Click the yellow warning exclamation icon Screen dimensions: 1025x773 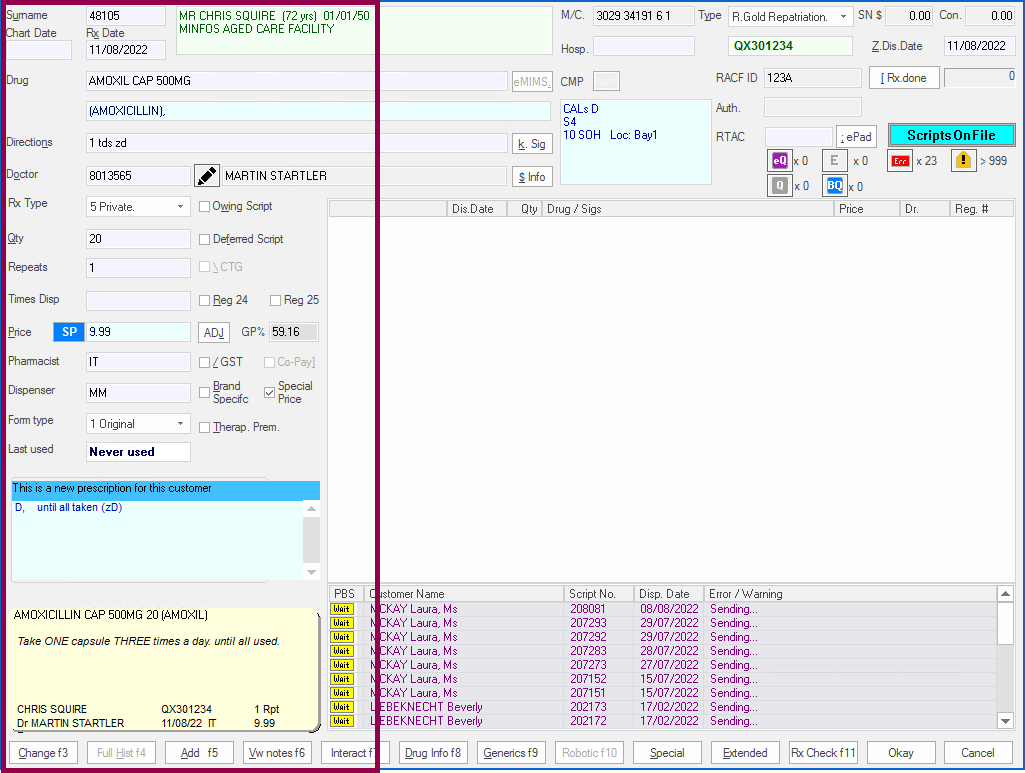click(x=963, y=161)
